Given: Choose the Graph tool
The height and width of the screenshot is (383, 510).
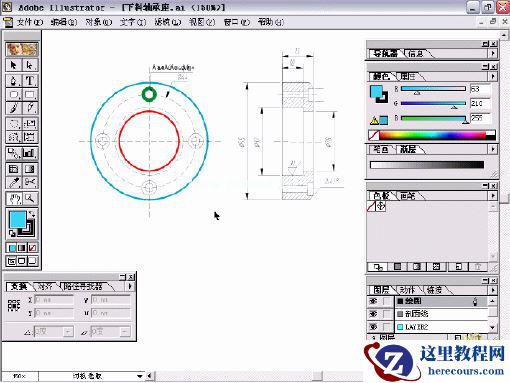Looking at the screenshot, I should click(30, 153).
